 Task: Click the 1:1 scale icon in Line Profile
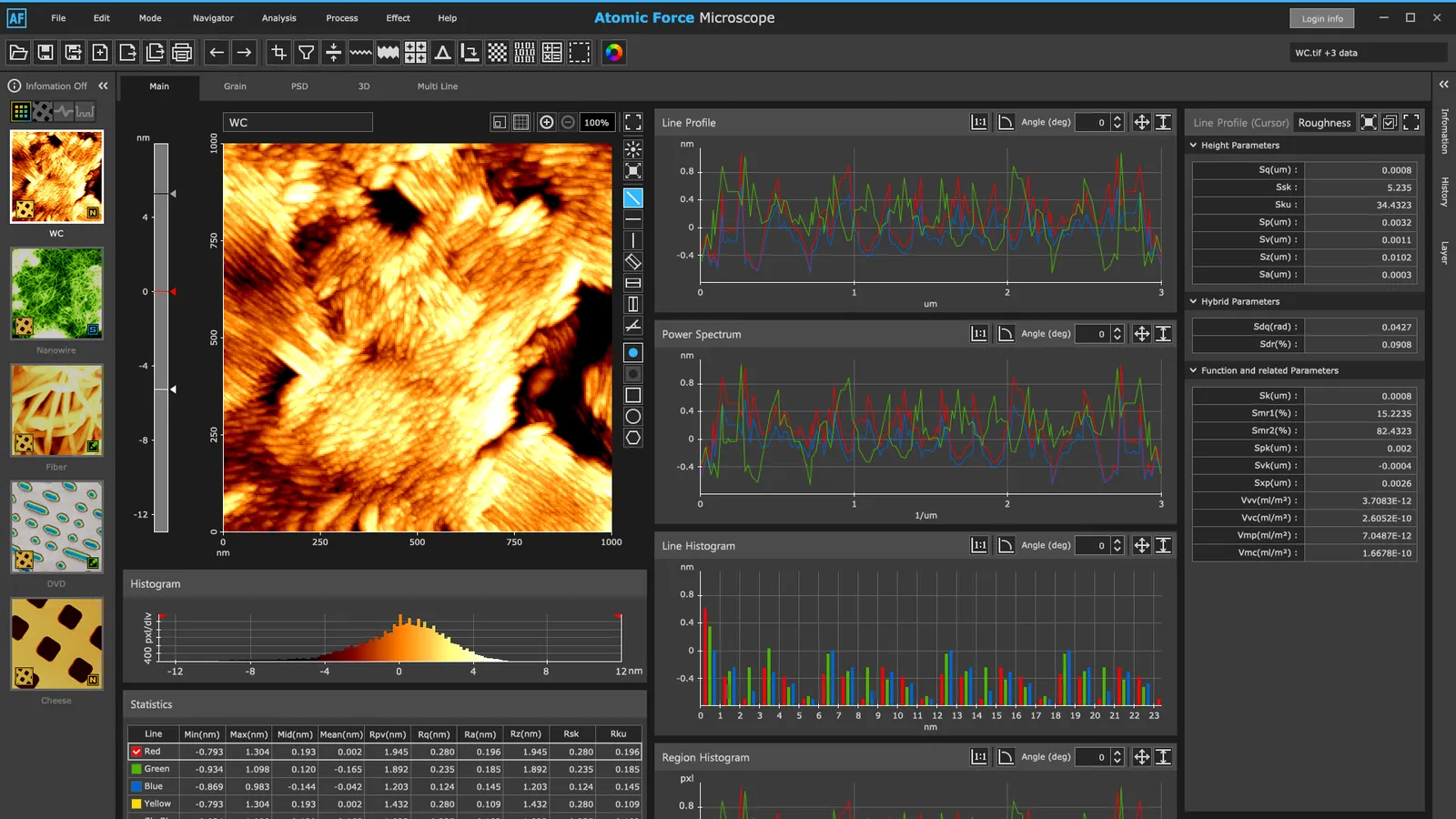979,122
